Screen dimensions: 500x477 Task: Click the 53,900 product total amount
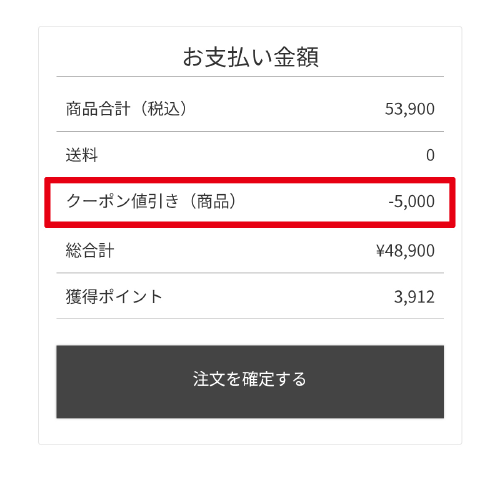click(x=410, y=109)
